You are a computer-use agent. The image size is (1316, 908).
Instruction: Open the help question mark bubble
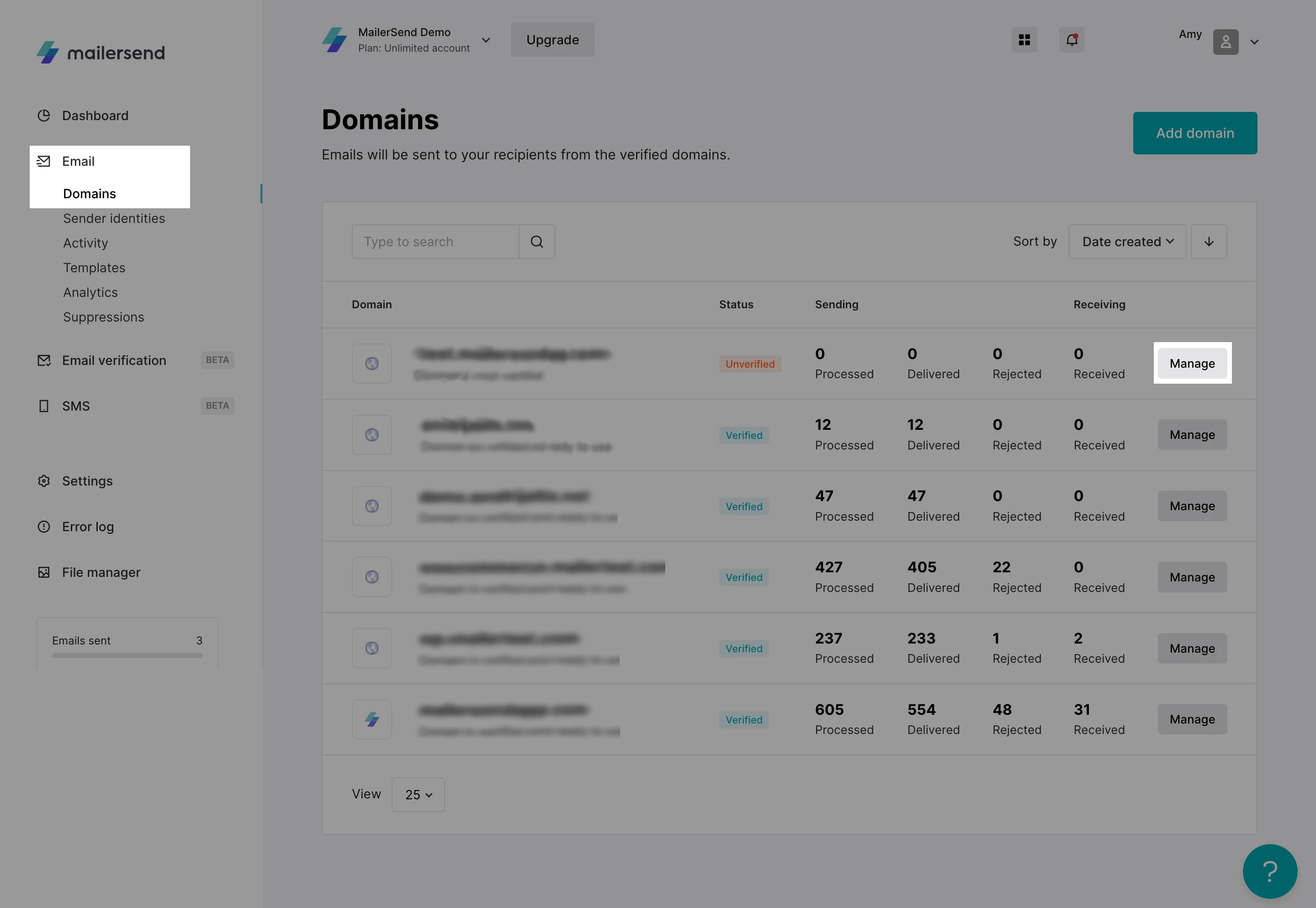pyautogui.click(x=1269, y=871)
